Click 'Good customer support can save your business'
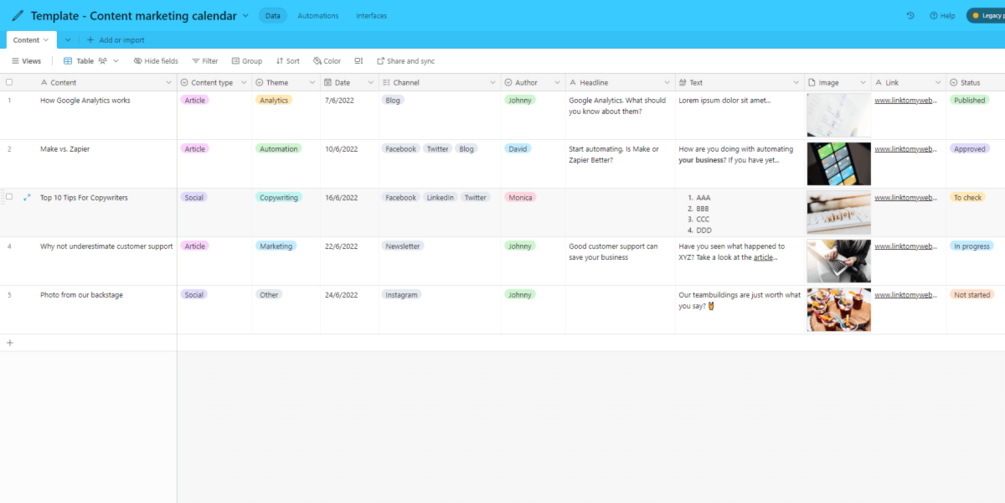This screenshot has height=503, width=1005. click(x=613, y=251)
